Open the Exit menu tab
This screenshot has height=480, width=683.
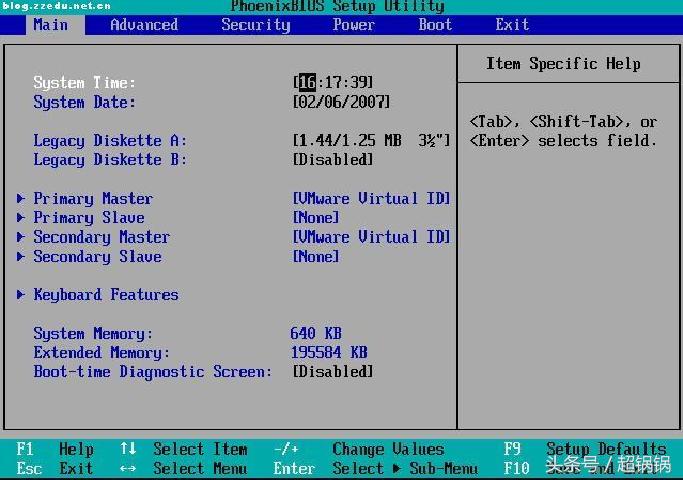[x=512, y=25]
